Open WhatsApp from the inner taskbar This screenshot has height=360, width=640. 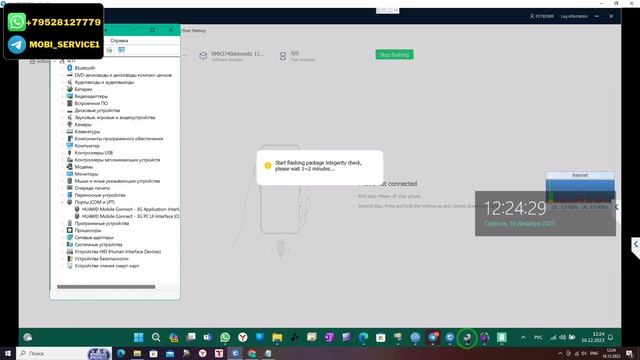(x=225, y=337)
